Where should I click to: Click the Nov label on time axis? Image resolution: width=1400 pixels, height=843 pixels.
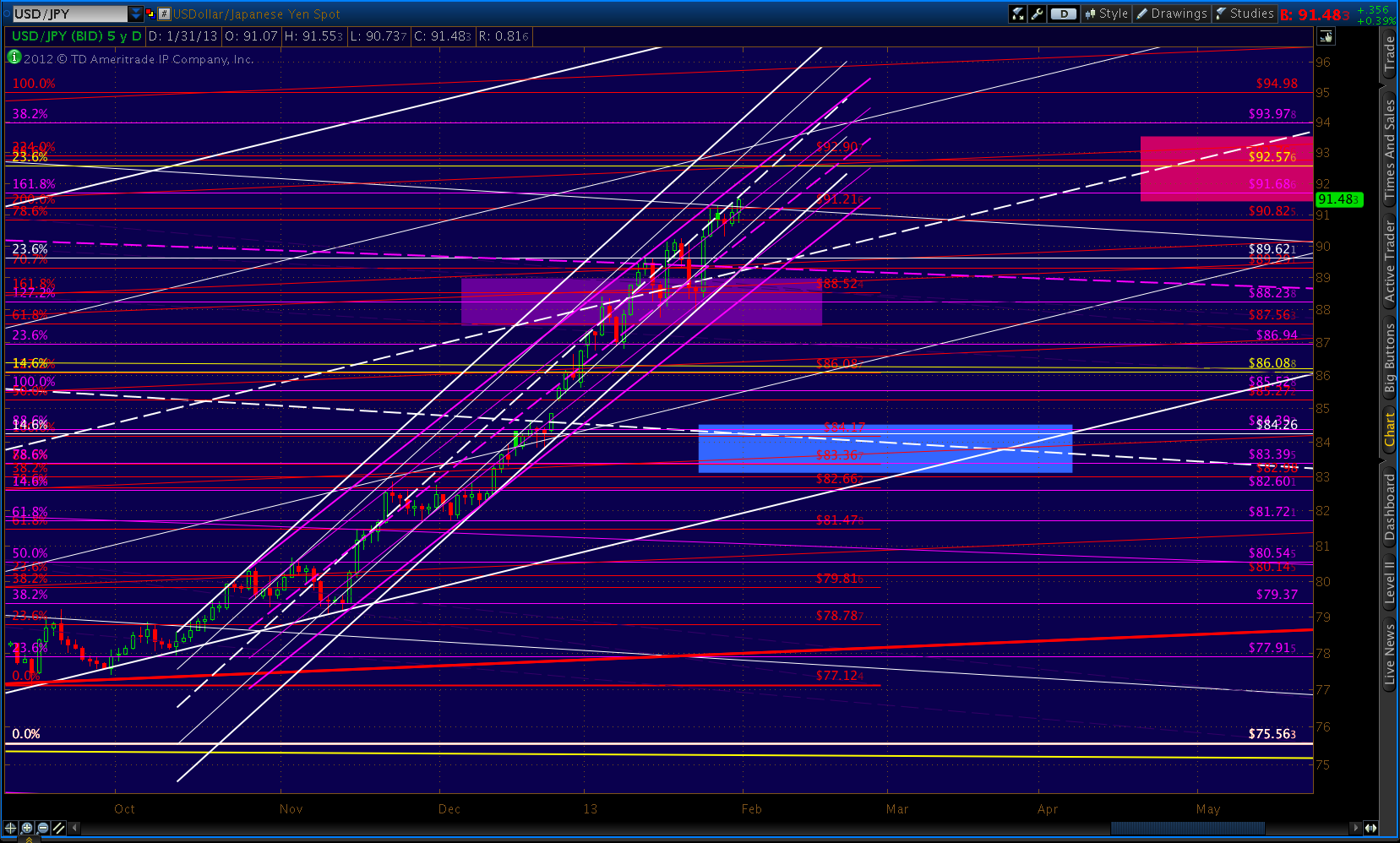coord(291,809)
